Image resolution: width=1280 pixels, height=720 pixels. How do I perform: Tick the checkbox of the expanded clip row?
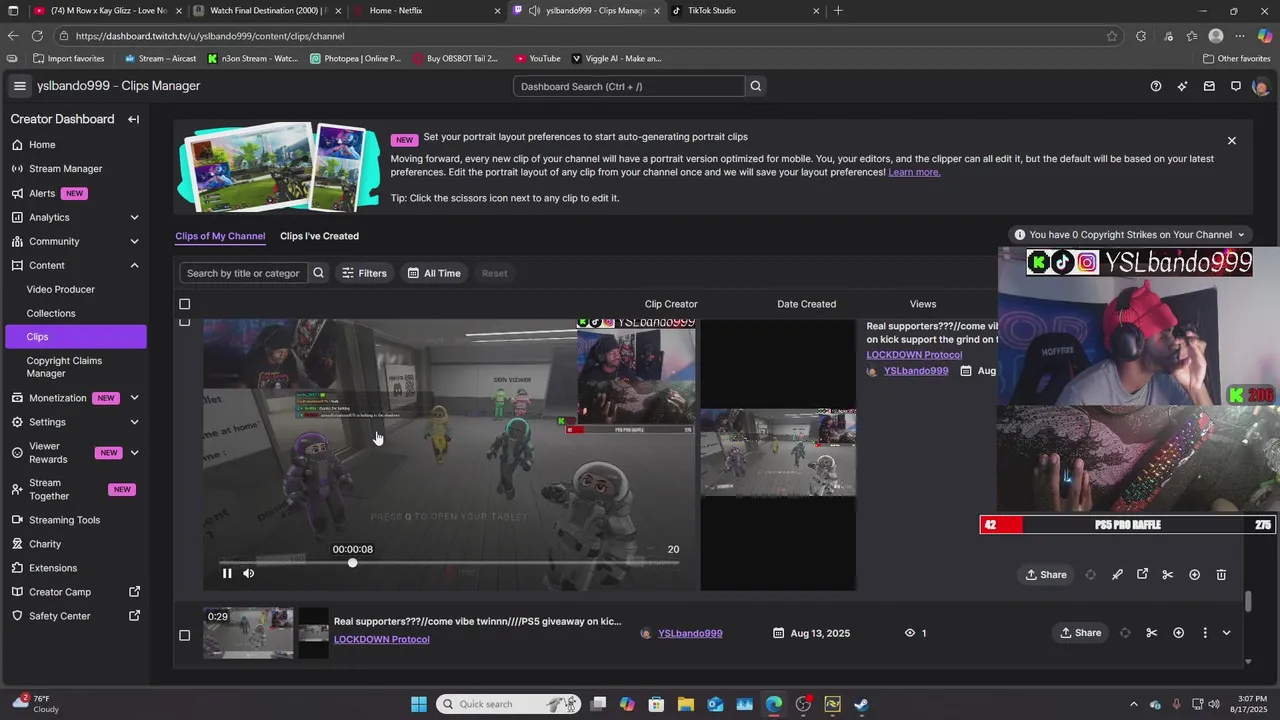184,322
